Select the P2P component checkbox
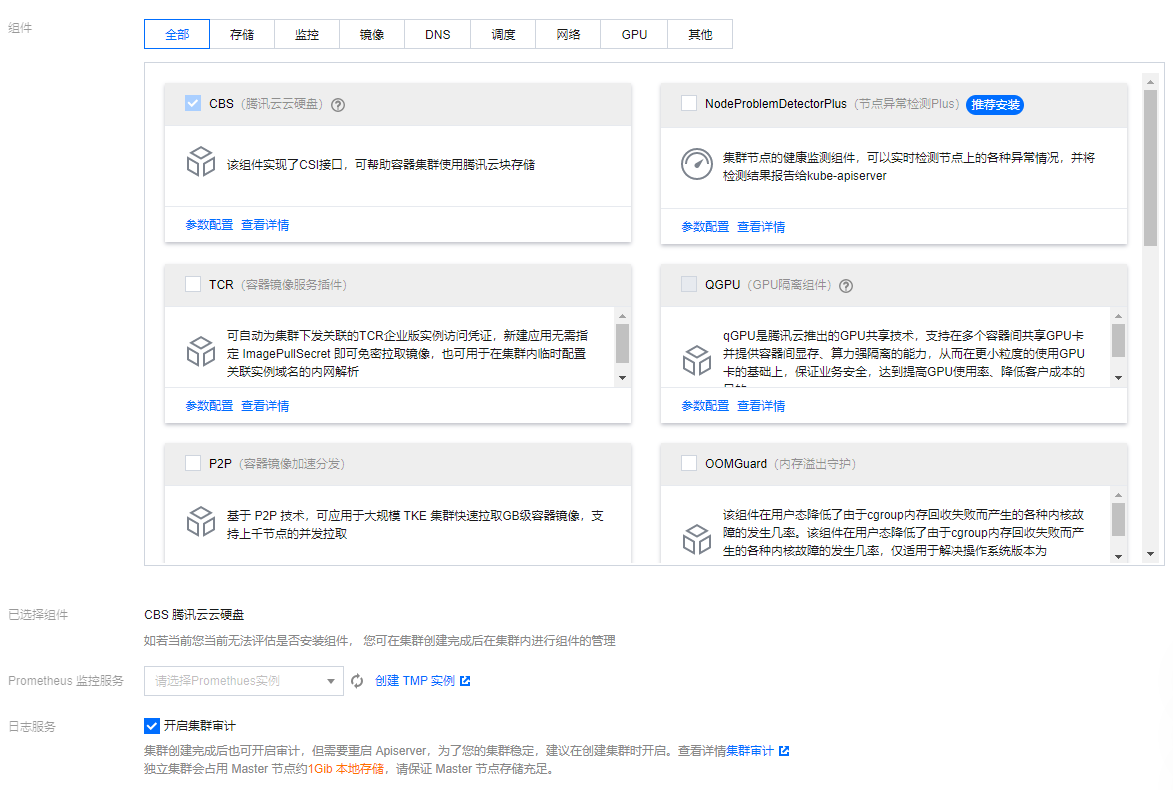Viewport: 1173px width, 790px height. (193, 463)
